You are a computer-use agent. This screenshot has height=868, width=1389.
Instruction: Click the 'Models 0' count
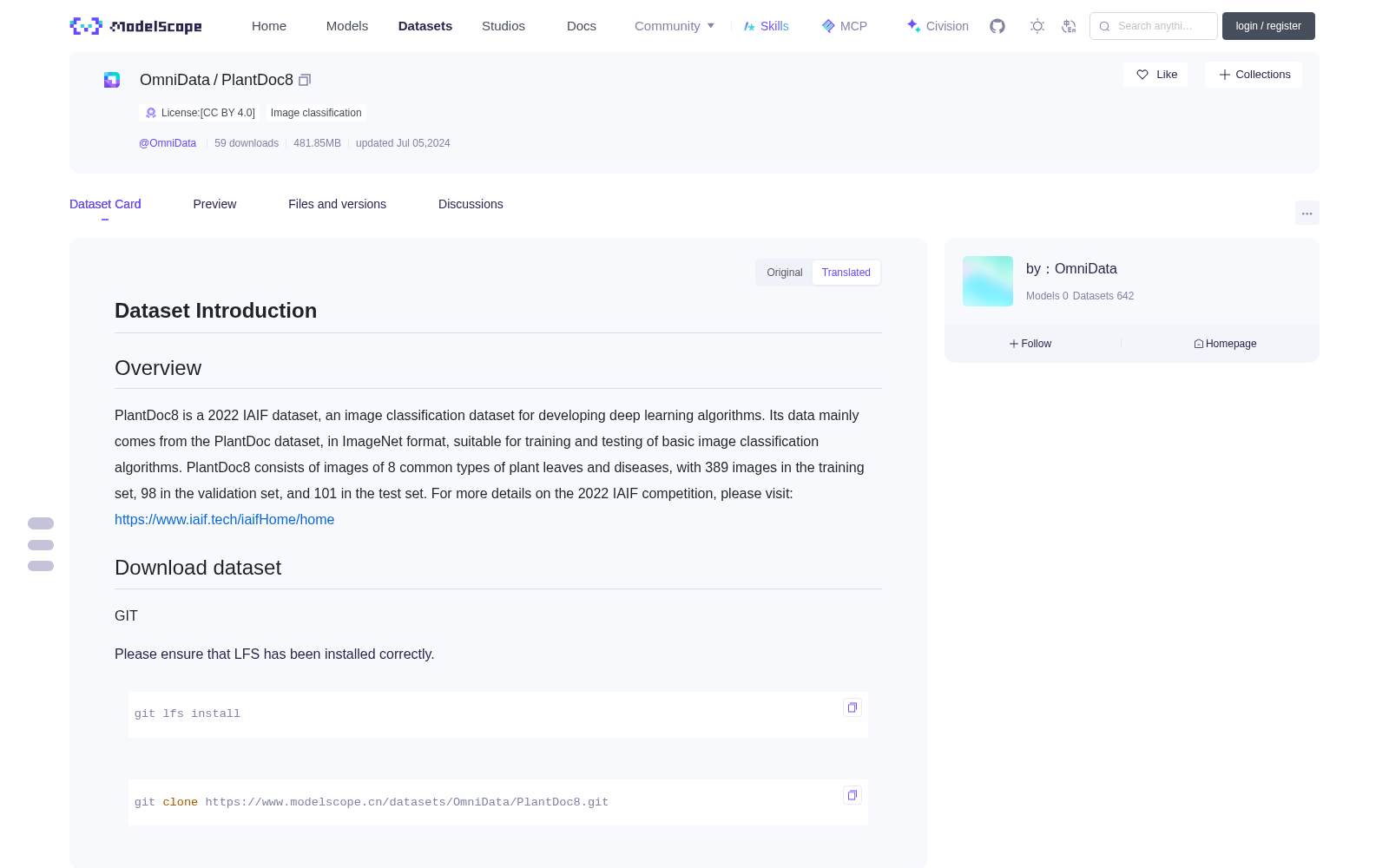(x=1047, y=296)
